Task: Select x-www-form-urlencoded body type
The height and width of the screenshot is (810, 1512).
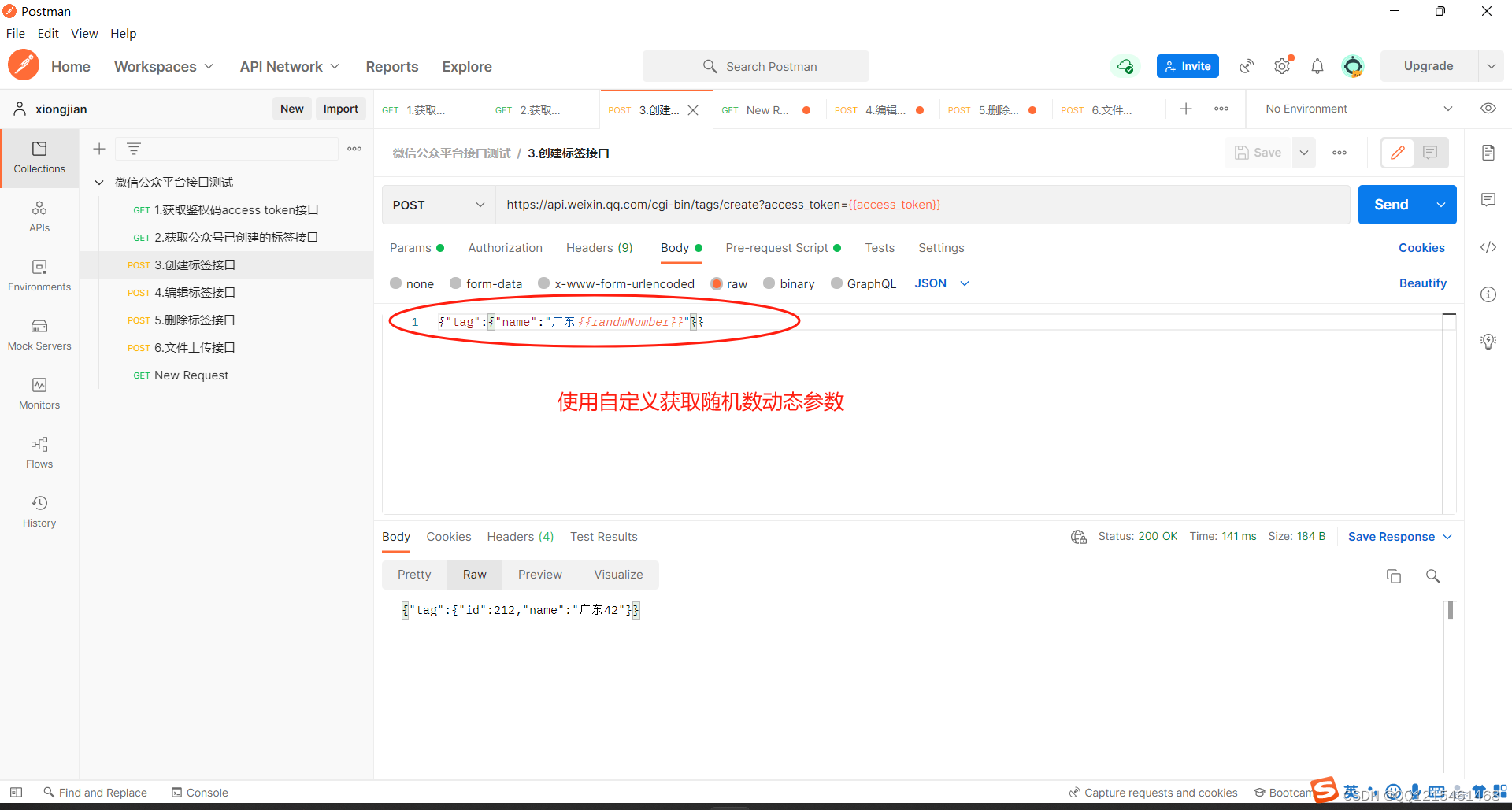Action: 543,283
